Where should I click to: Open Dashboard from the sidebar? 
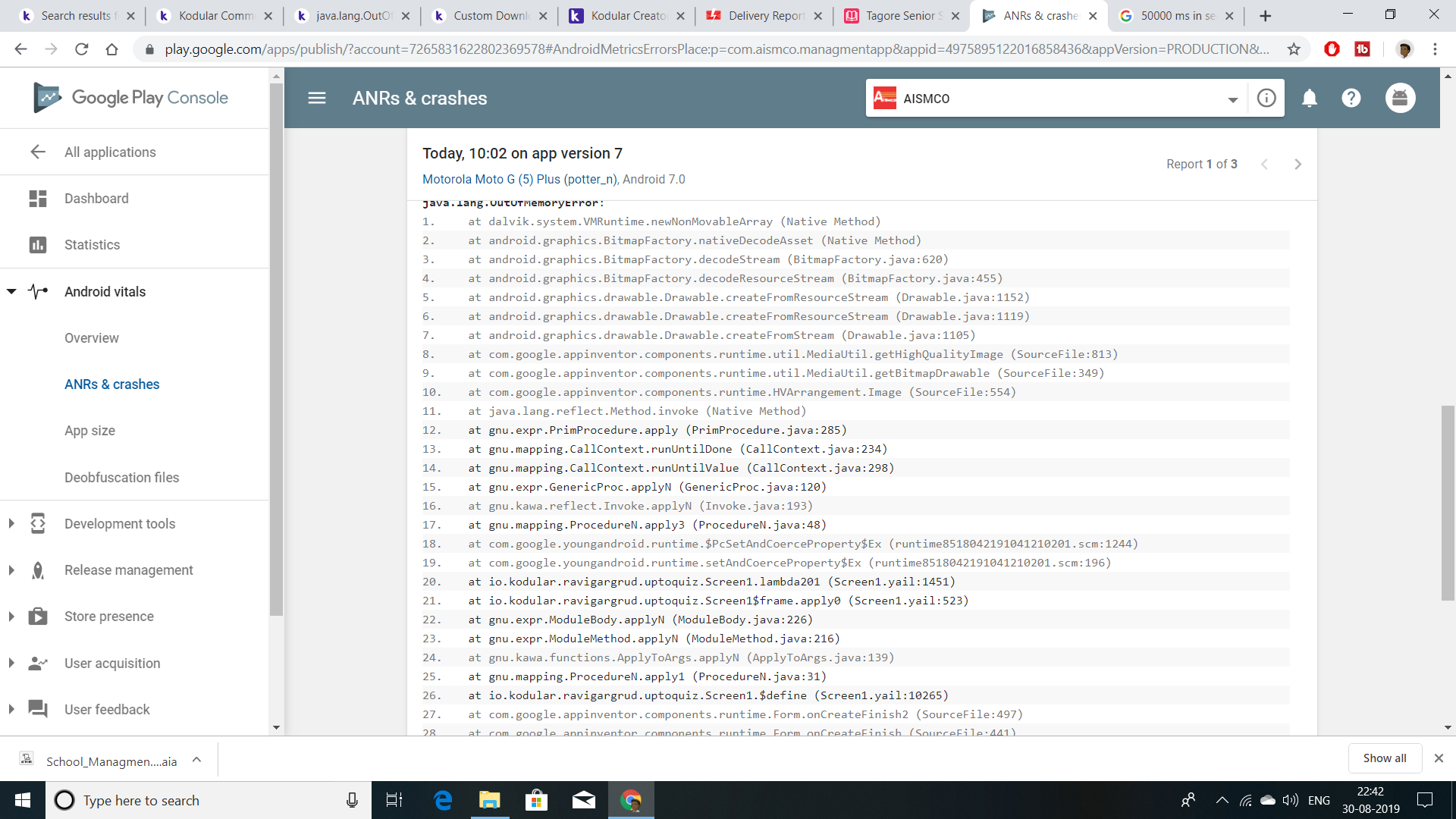click(96, 198)
